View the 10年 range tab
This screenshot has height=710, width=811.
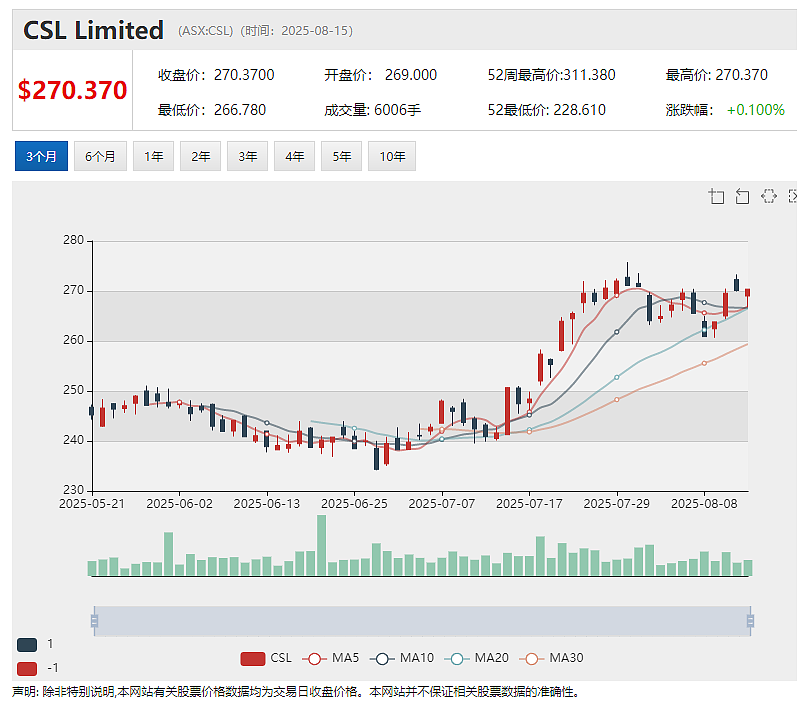[392, 156]
